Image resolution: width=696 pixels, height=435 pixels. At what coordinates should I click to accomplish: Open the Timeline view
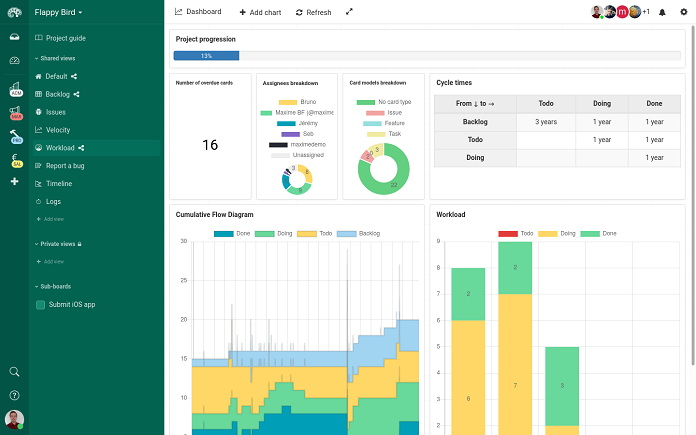59,183
